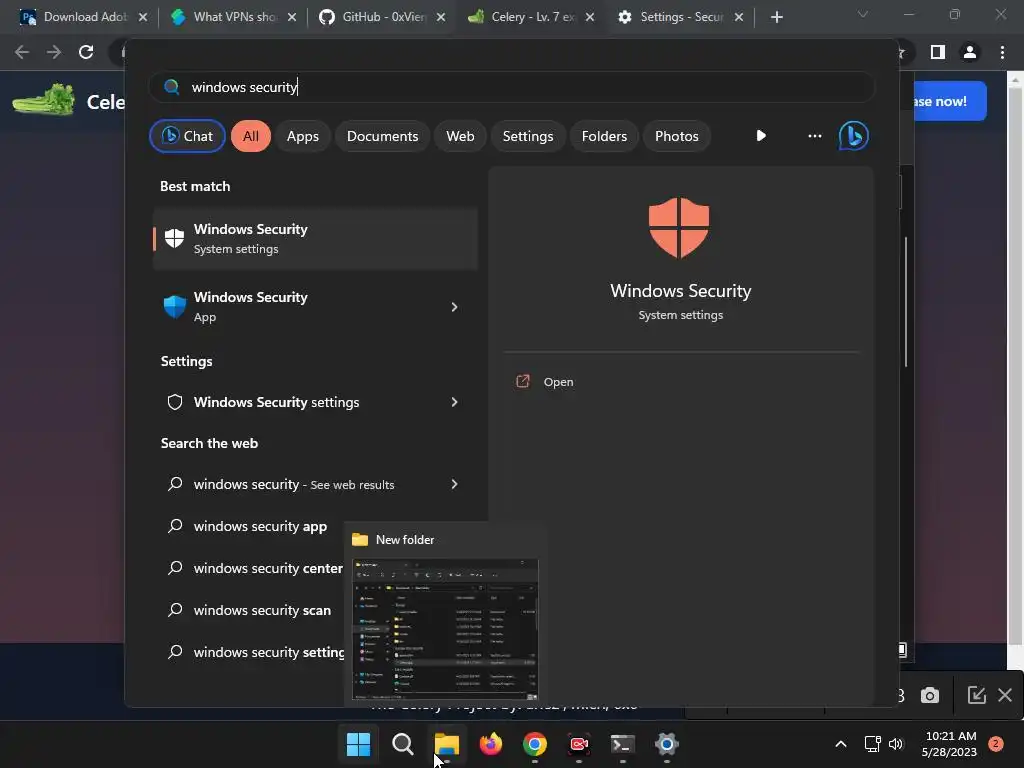Open the clock and date panel
This screenshot has width=1024, height=768.
[949, 744]
